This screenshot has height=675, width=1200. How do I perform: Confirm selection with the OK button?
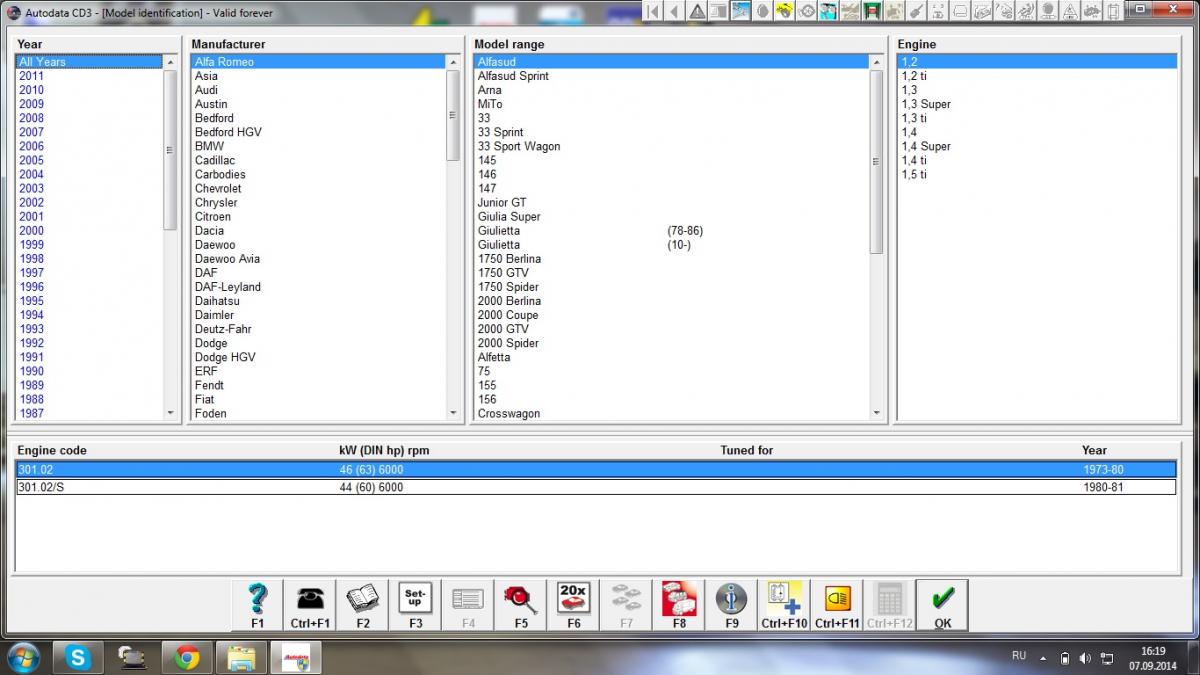942,604
